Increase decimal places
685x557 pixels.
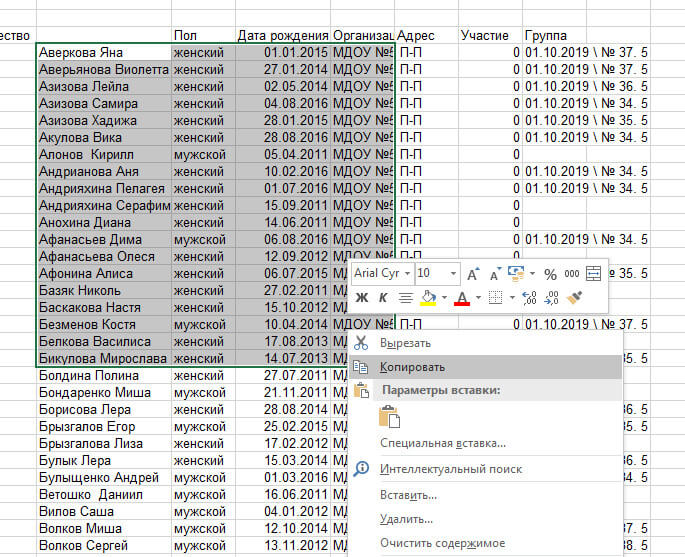tap(530, 297)
